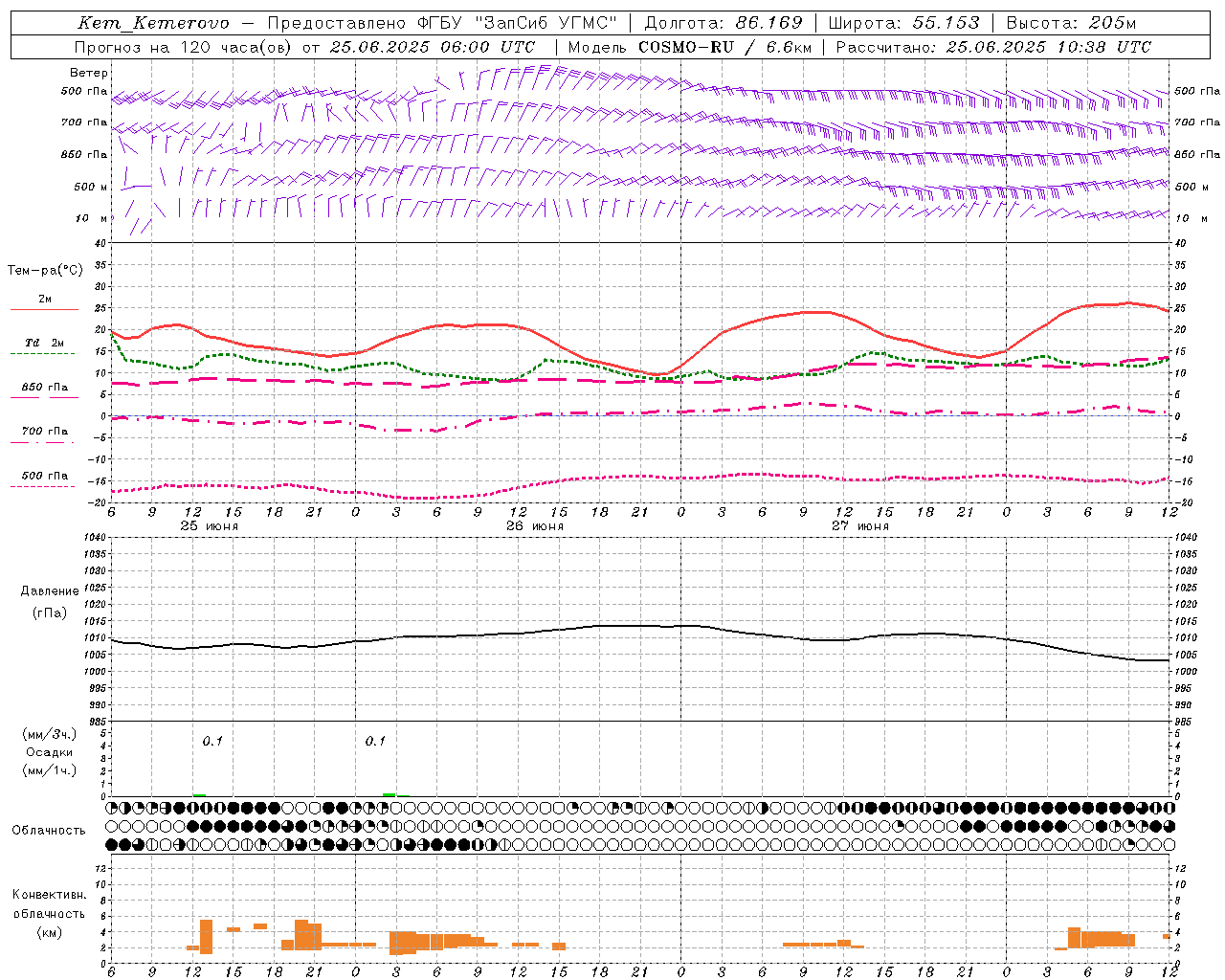Click the Тем-ра(°C) axis title

point(45,271)
